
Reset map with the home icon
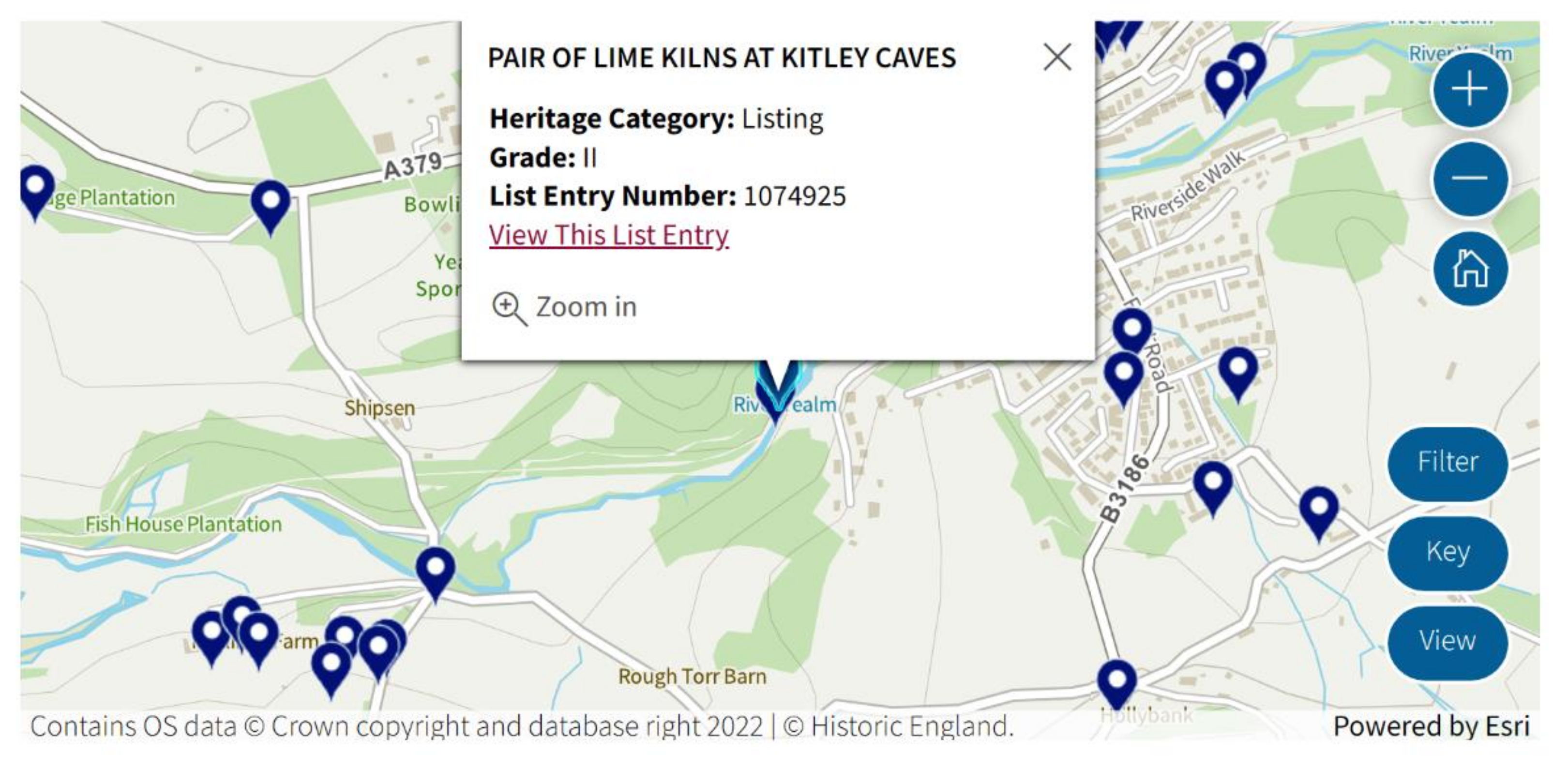[1469, 269]
